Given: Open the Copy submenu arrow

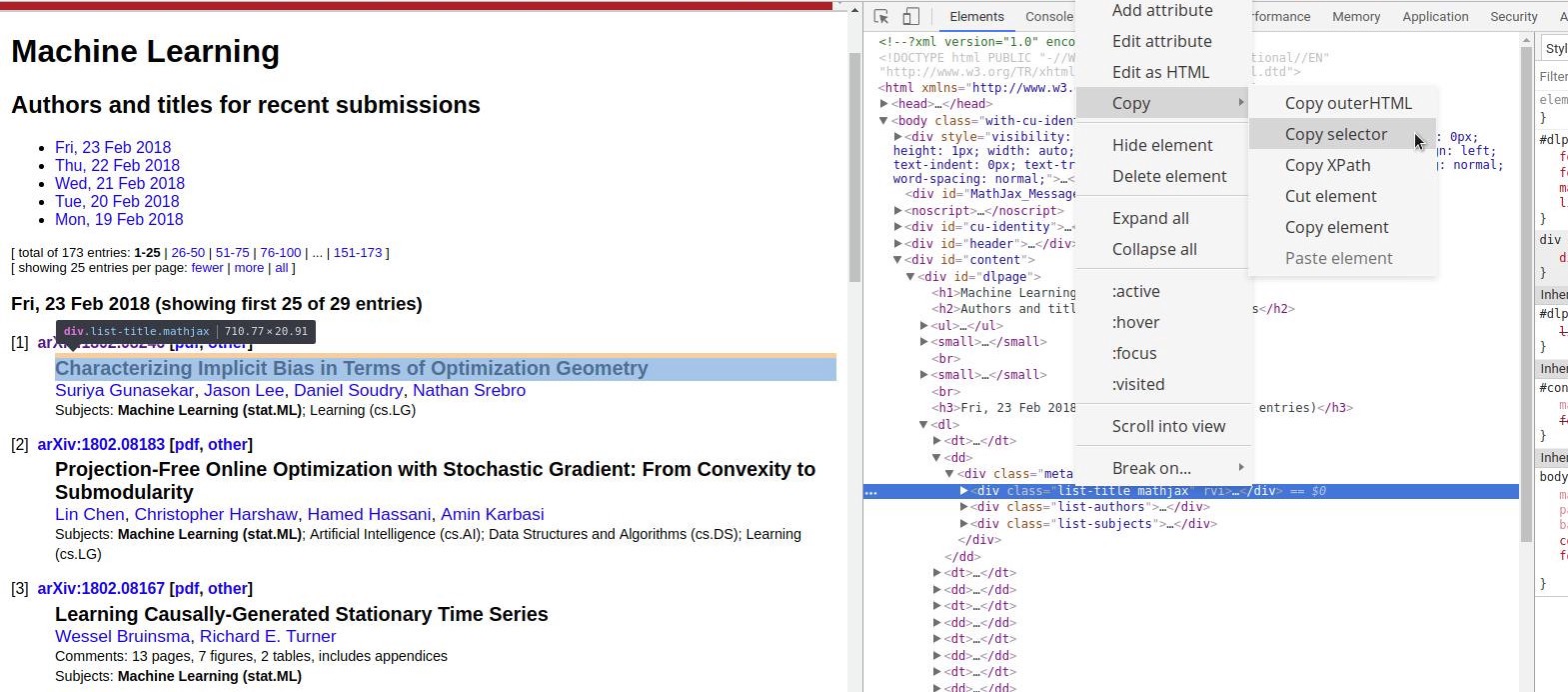Looking at the screenshot, I should click(1240, 103).
